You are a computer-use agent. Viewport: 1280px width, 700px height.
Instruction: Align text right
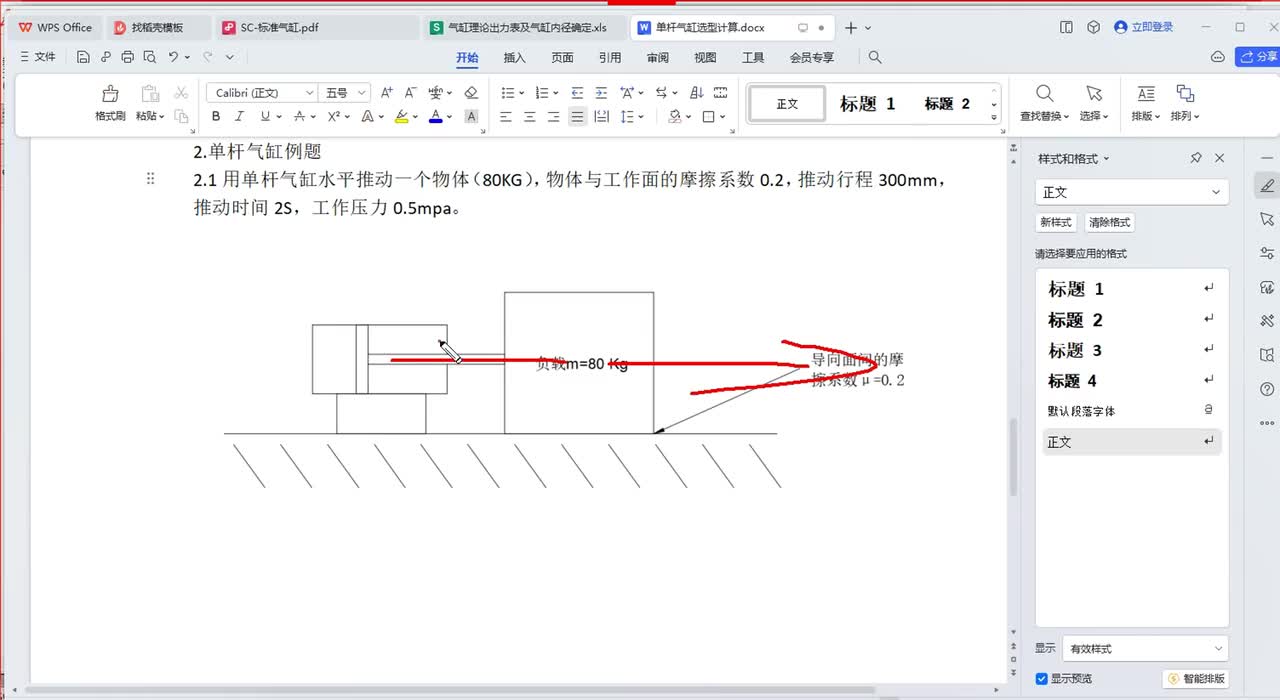pos(554,117)
